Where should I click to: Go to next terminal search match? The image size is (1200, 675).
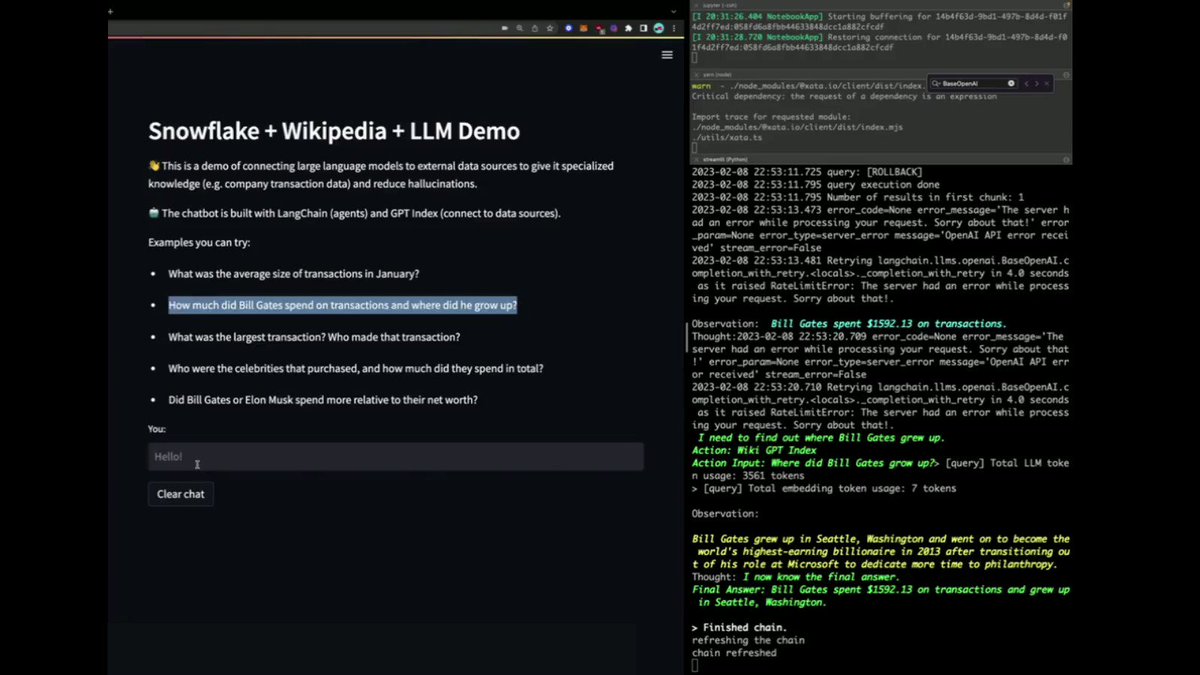point(1037,84)
